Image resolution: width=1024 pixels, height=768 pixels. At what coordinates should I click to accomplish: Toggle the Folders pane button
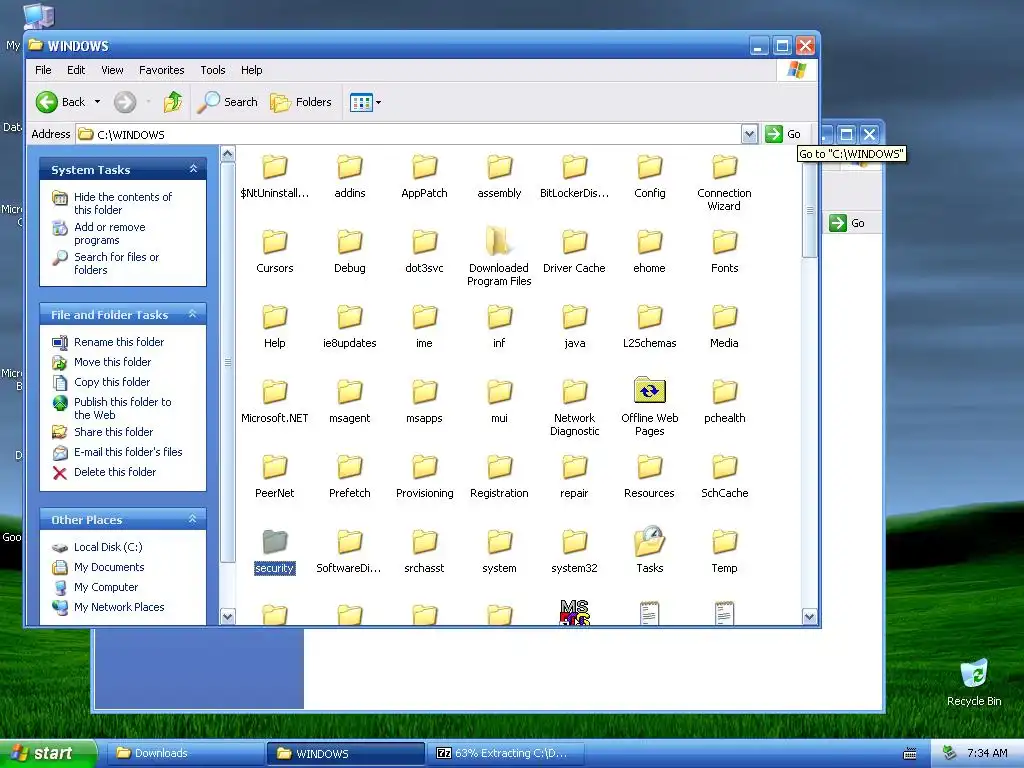[301, 102]
